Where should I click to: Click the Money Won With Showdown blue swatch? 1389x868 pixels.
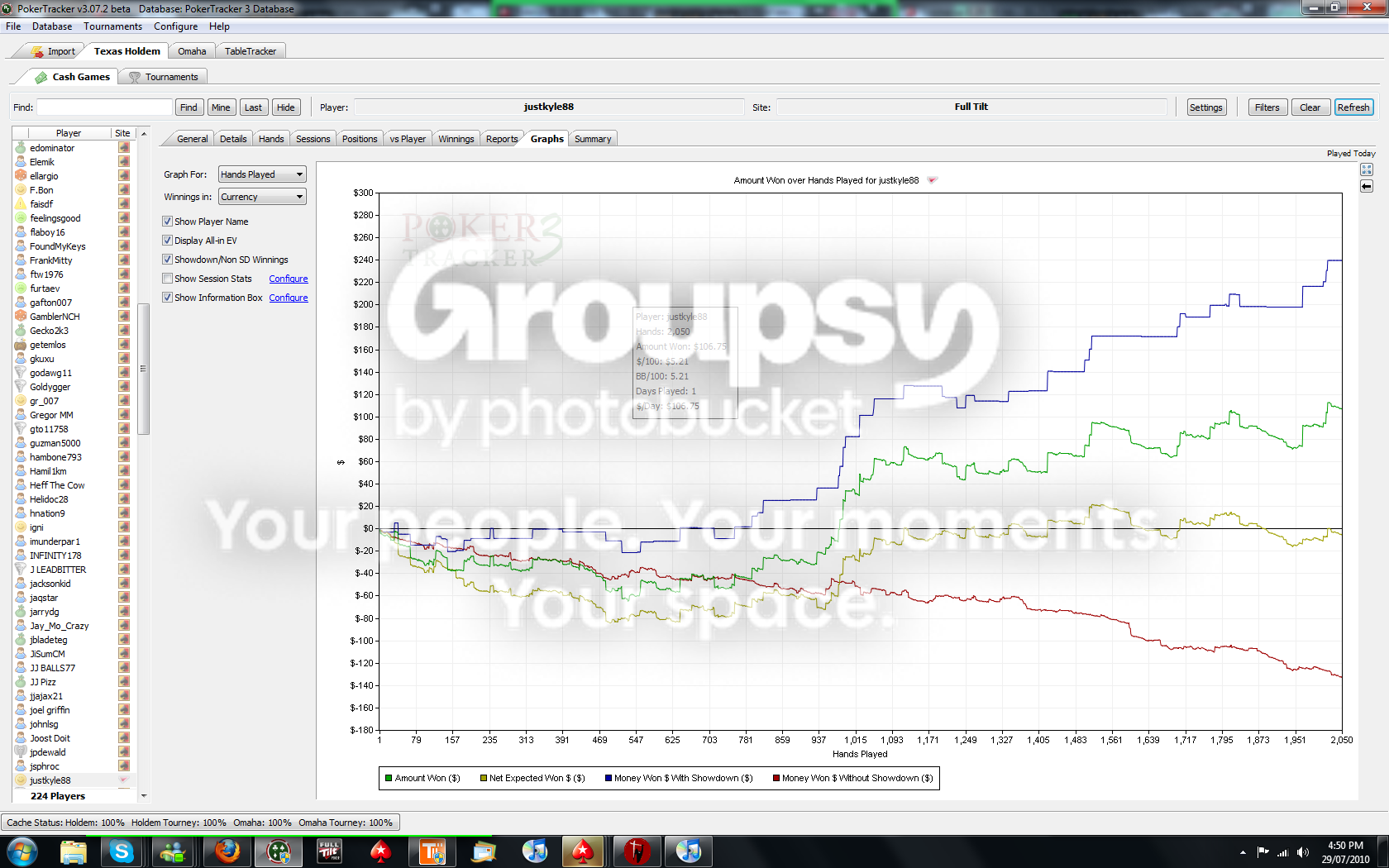pyautogui.click(x=609, y=778)
